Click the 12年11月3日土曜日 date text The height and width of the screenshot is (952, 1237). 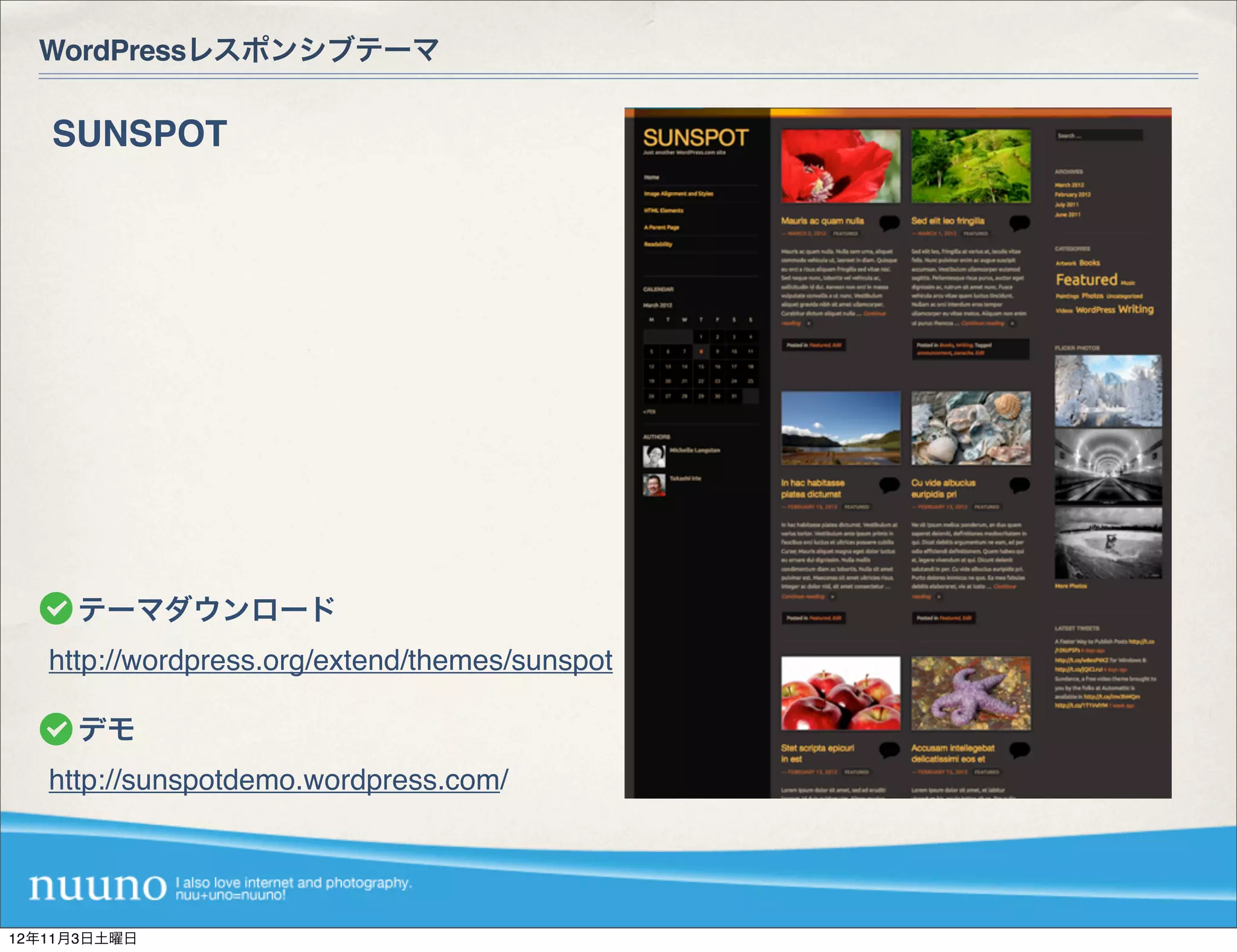click(x=72, y=938)
